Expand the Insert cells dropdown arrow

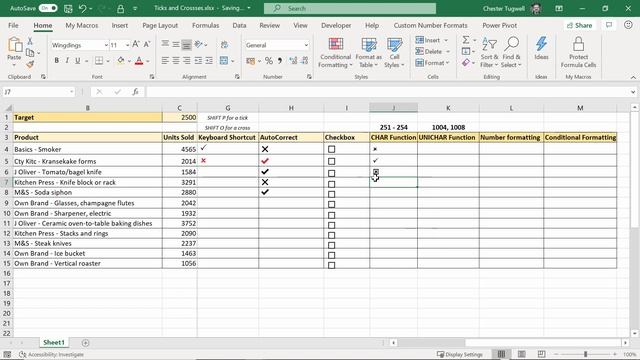click(446, 40)
